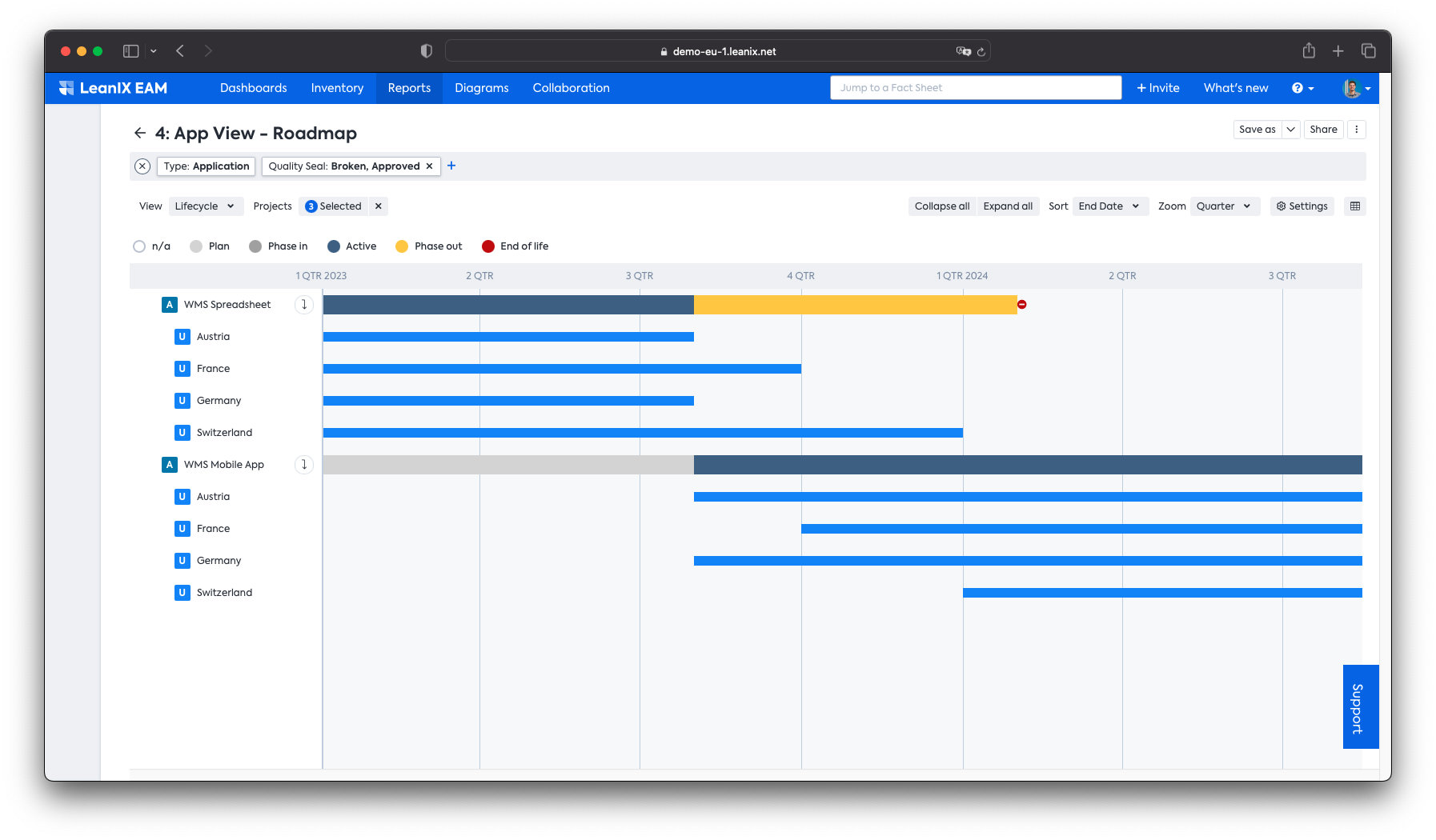Screen dimensions: 1436x840
Task: Go back using the report back arrow
Action: (140, 133)
